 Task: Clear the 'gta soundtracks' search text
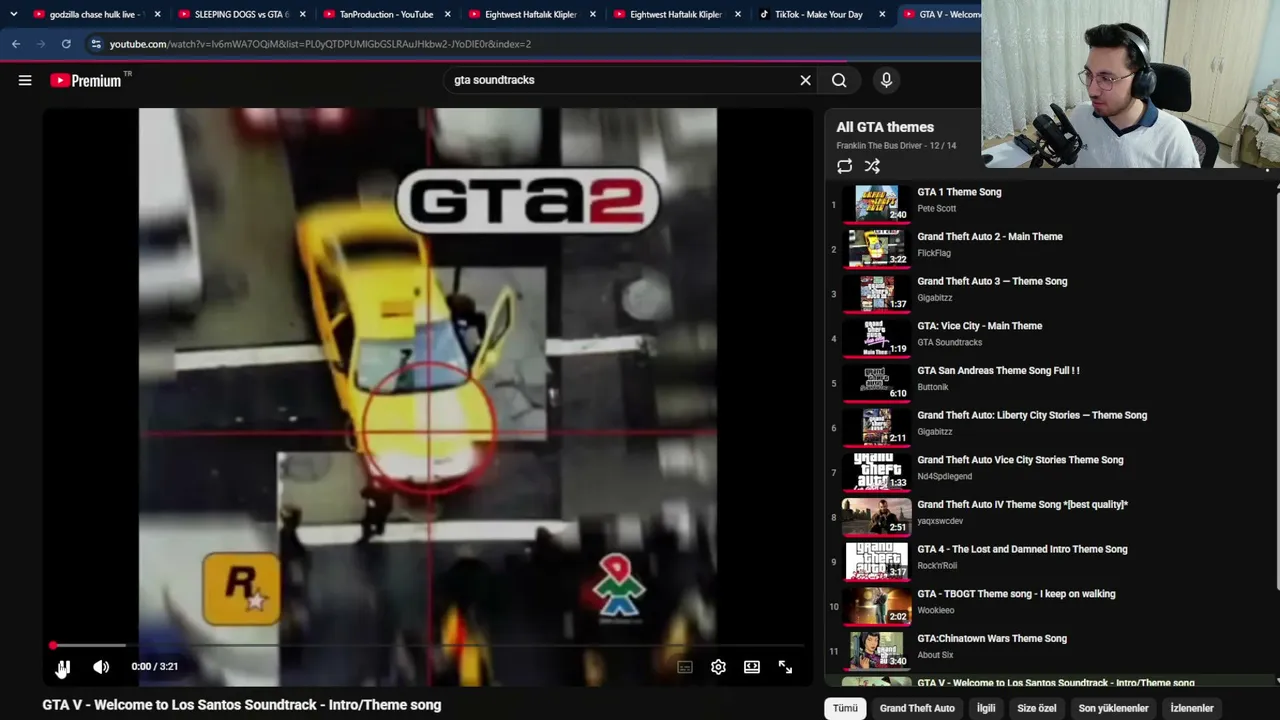pyautogui.click(x=805, y=80)
